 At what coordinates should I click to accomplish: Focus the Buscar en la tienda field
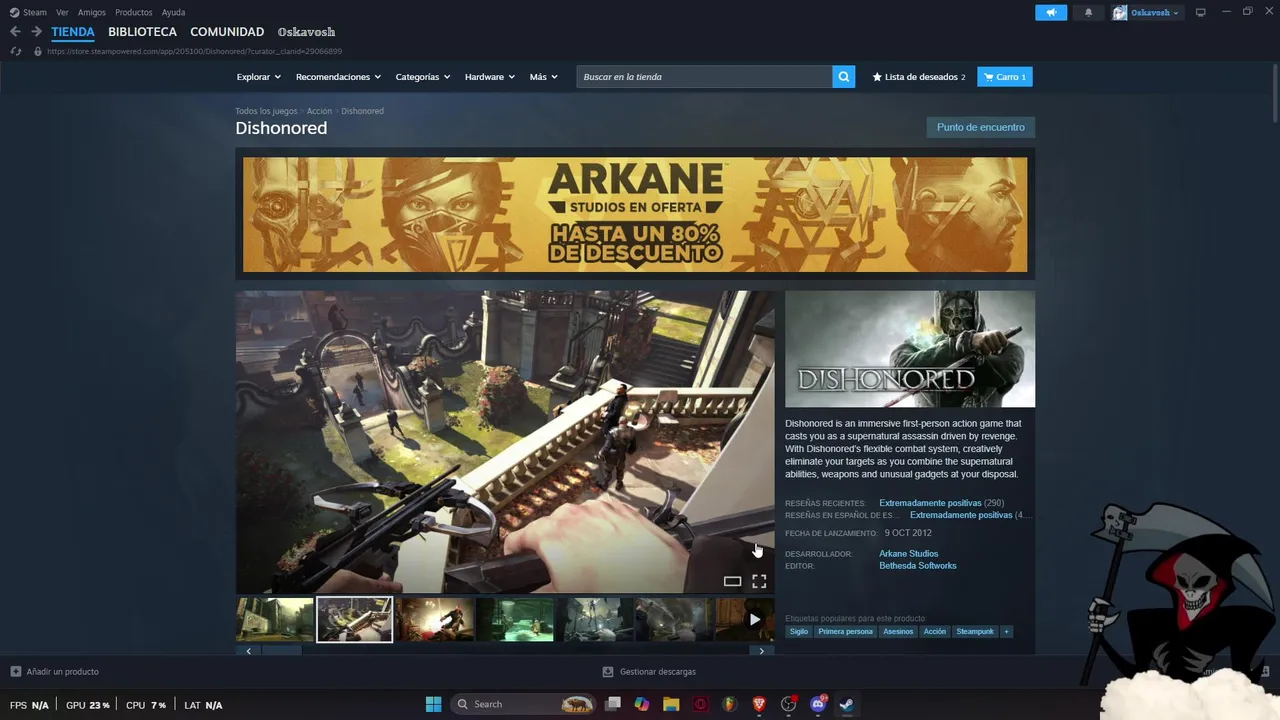click(x=704, y=77)
